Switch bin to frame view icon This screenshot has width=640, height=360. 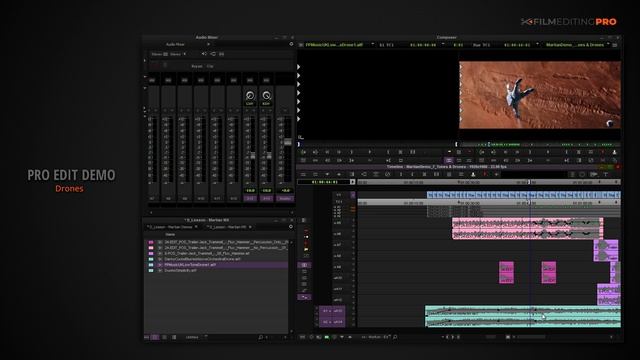pyautogui.click(x=164, y=337)
